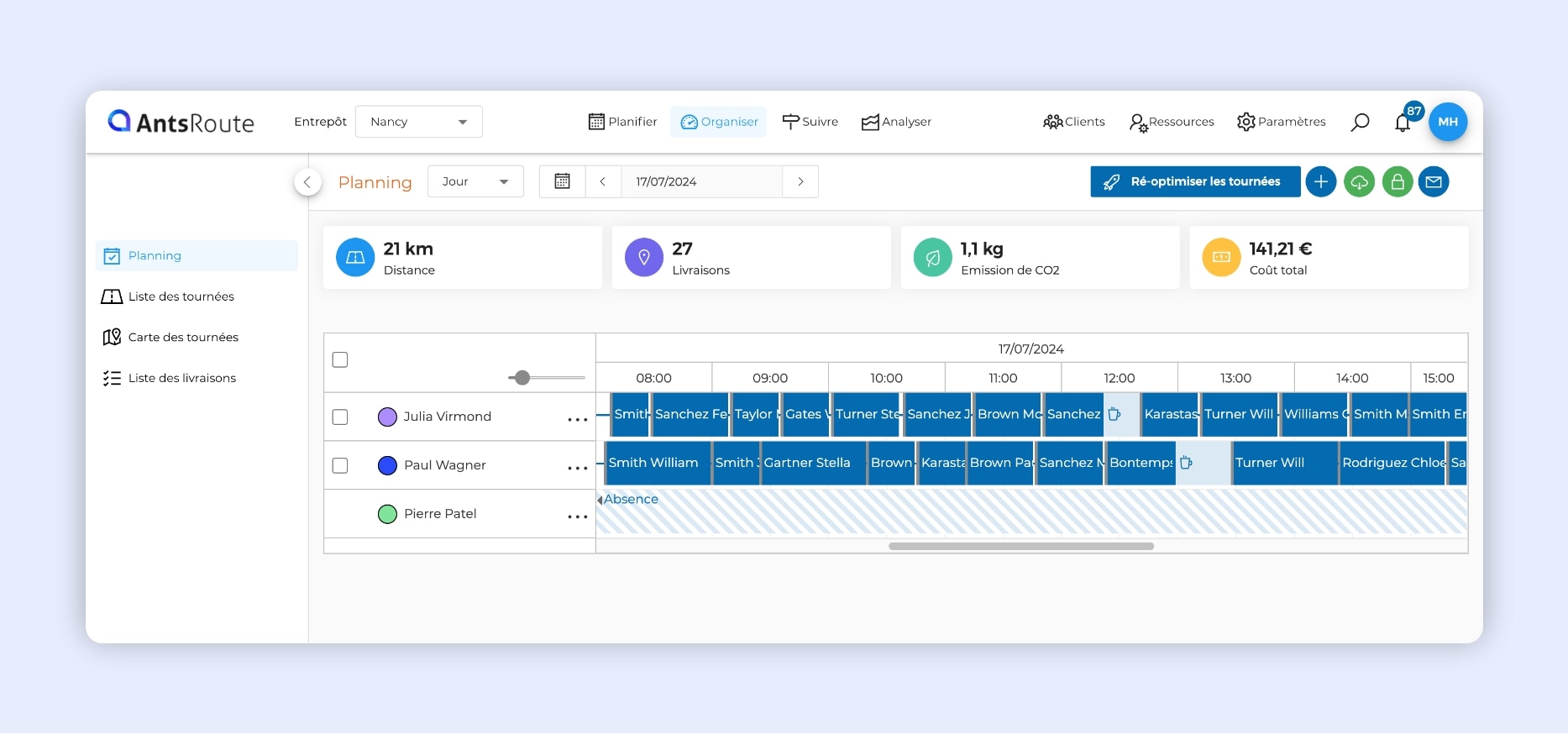Click the green padlock lock icon
Viewport: 1568px width, 734px height.
pyautogui.click(x=1398, y=181)
